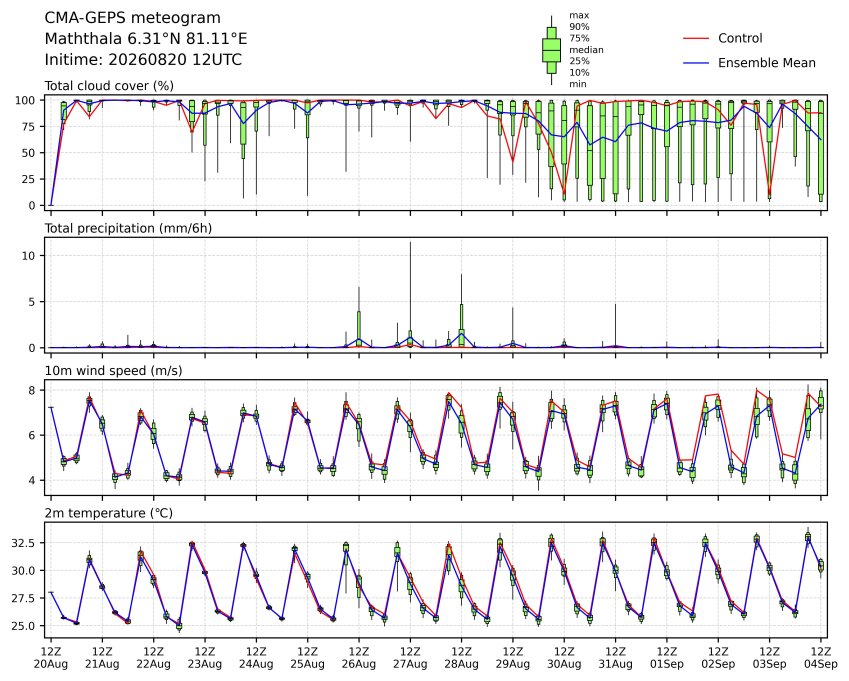The height and width of the screenshot is (681, 849).
Task: Click the 32.5 temperature y-axis tick label
Action: [x=24, y=543]
